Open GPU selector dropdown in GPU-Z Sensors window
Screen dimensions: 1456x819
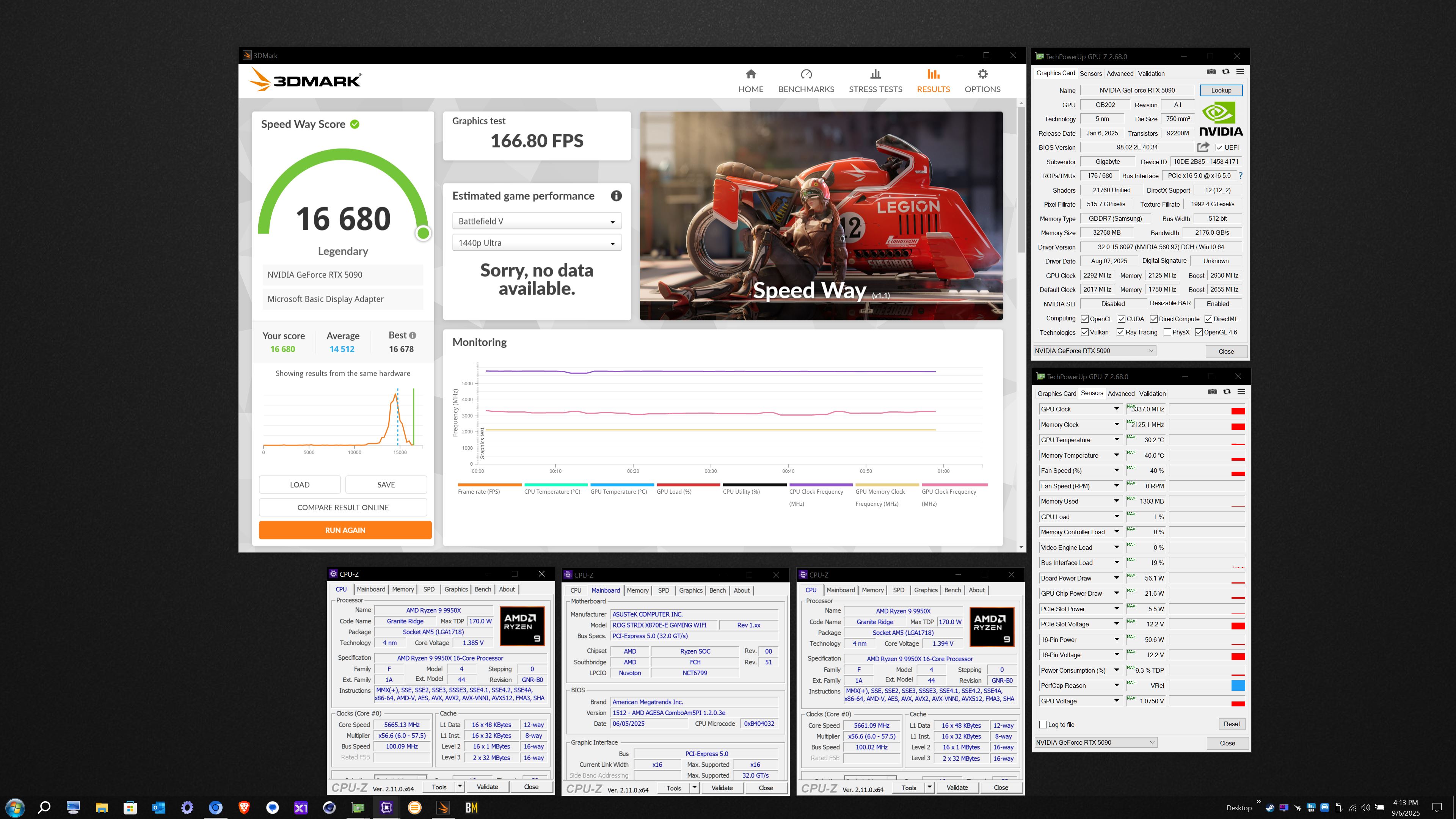[x=1096, y=742]
